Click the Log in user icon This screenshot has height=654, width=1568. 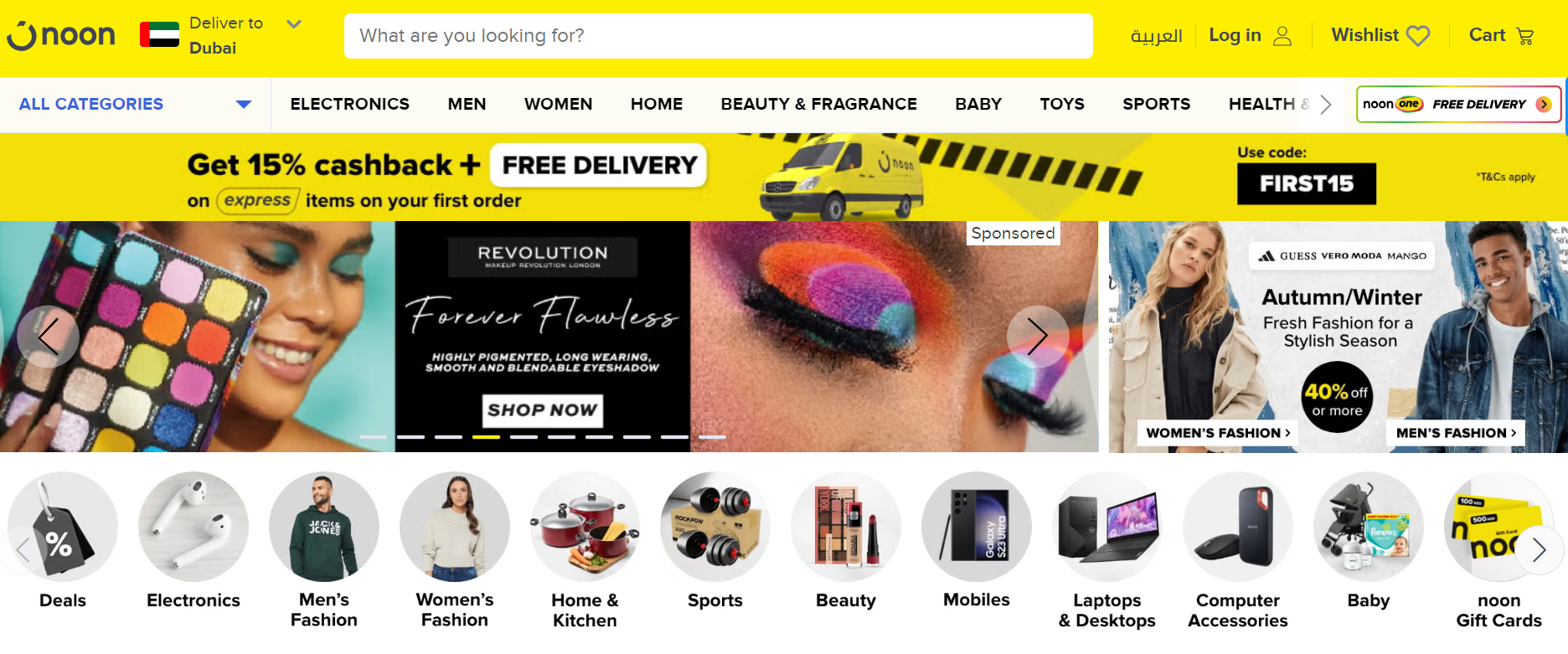(1282, 36)
